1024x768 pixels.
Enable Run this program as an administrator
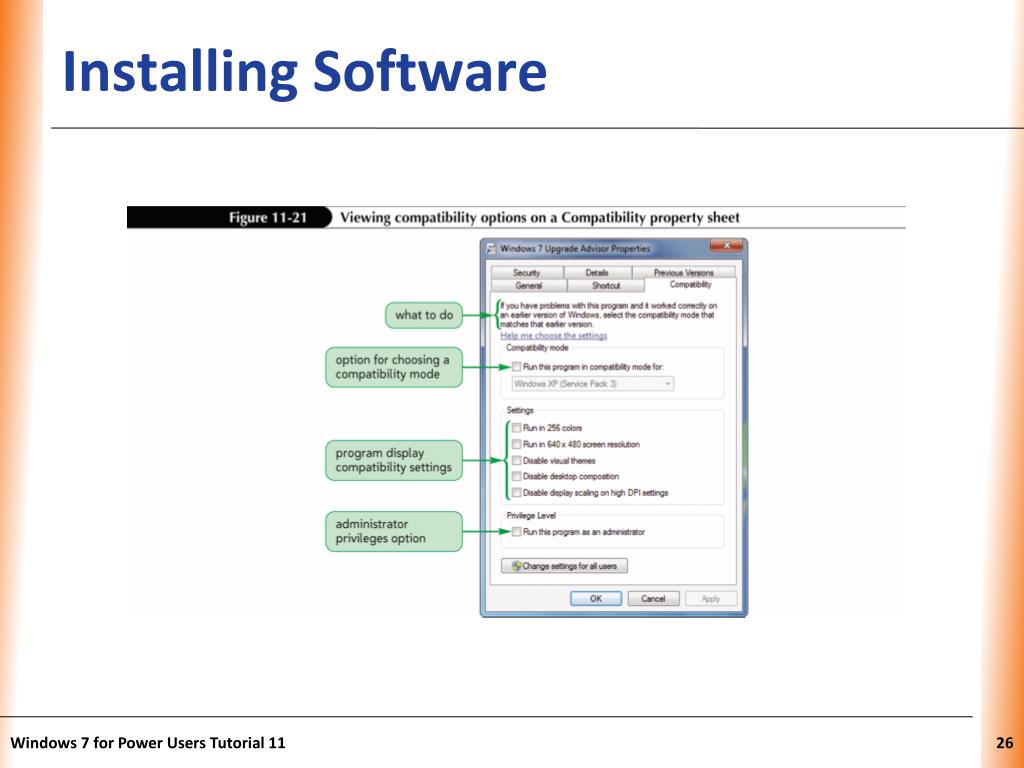coord(517,532)
